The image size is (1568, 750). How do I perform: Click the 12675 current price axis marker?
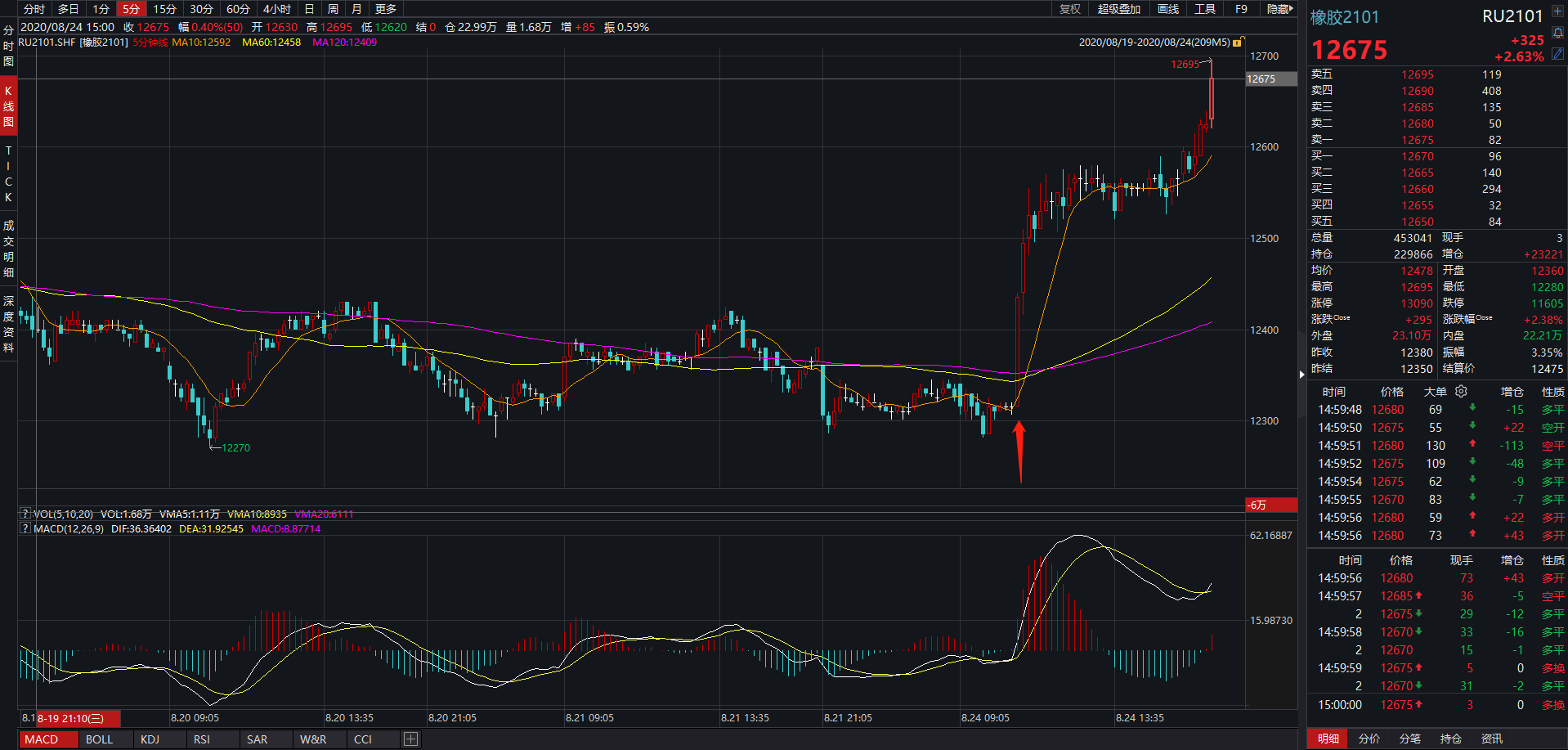coord(1270,79)
